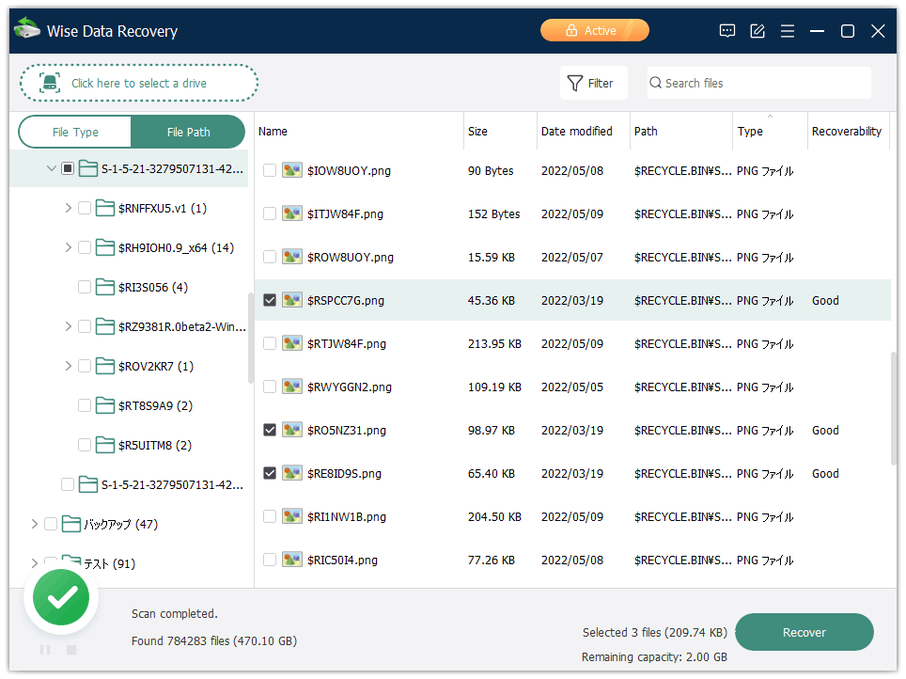This screenshot has height=679, width=906.
Task: Click the Wise Data Recovery app logo
Action: tap(27, 29)
